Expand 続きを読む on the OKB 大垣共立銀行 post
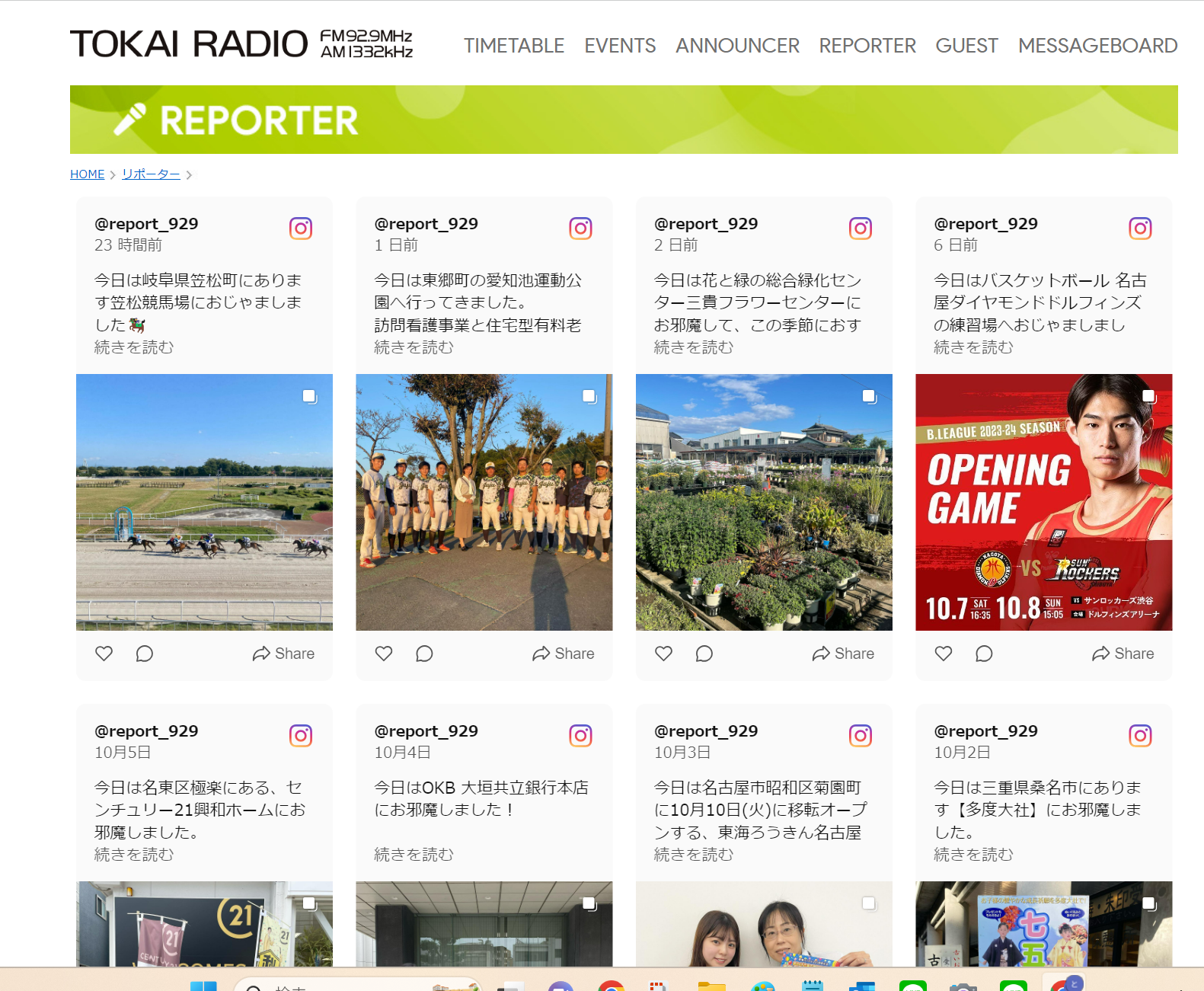 click(414, 855)
